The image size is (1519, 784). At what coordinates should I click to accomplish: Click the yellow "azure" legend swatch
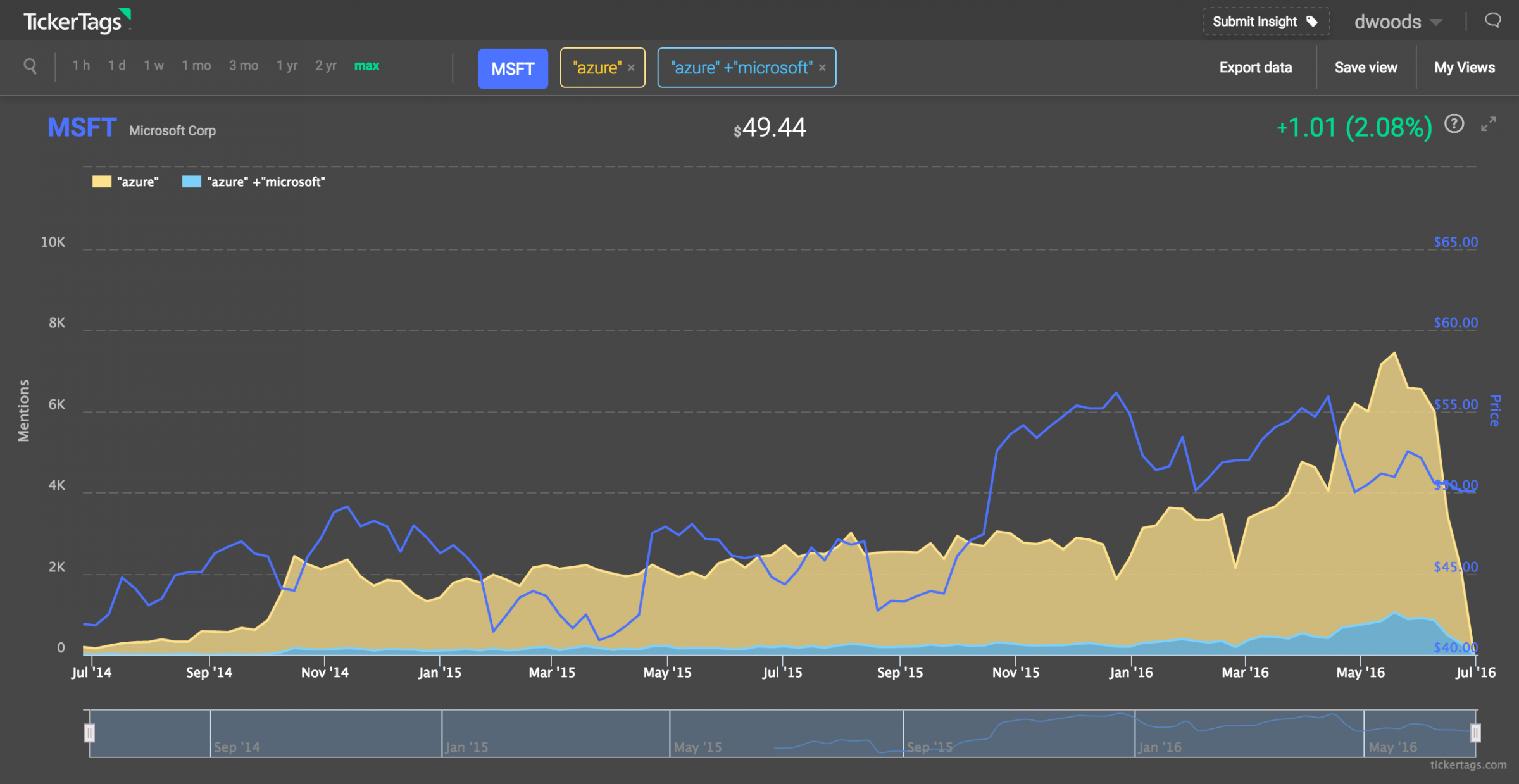[102, 182]
